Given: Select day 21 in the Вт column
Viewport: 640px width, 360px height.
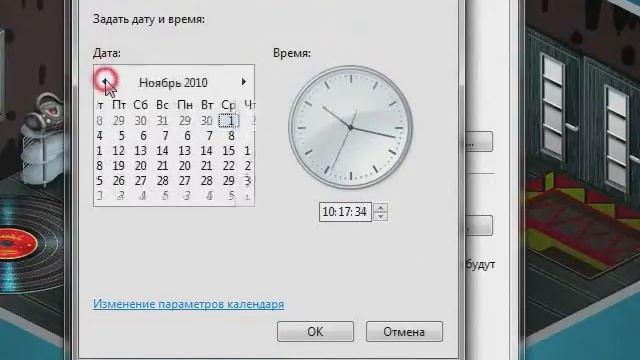Looking at the screenshot, I should tap(207, 166).
